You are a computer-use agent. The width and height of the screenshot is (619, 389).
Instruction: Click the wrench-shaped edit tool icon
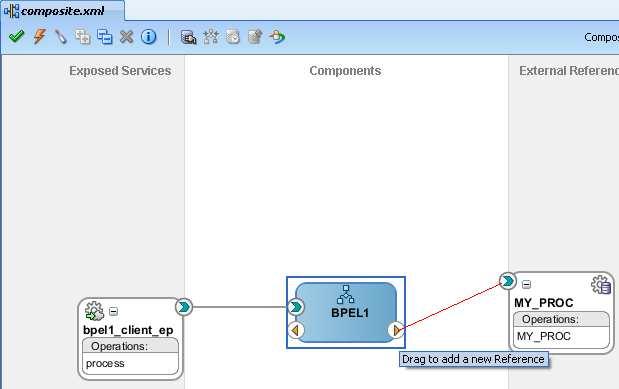click(60, 37)
